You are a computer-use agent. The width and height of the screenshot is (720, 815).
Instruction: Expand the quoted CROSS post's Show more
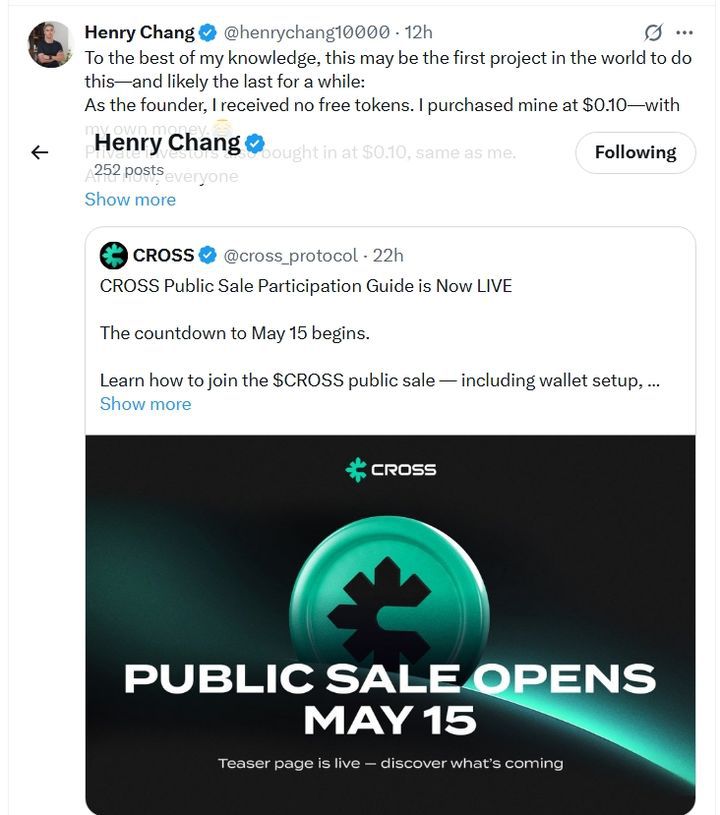point(145,404)
